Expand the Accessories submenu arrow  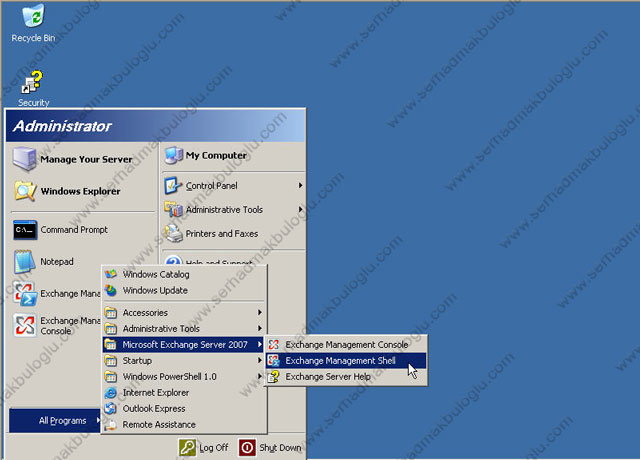(x=260, y=312)
